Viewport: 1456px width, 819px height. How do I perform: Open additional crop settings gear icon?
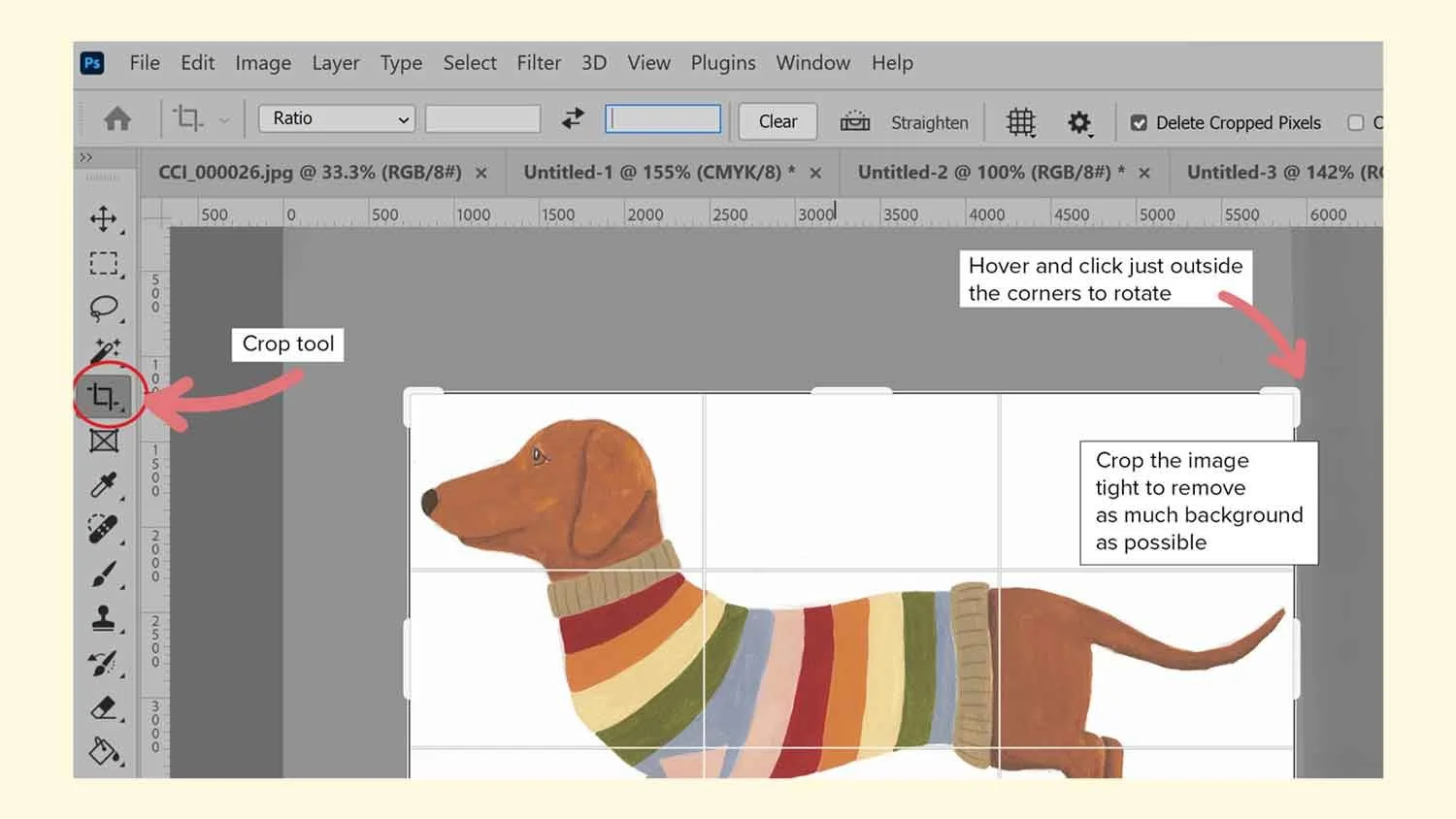pos(1079,122)
